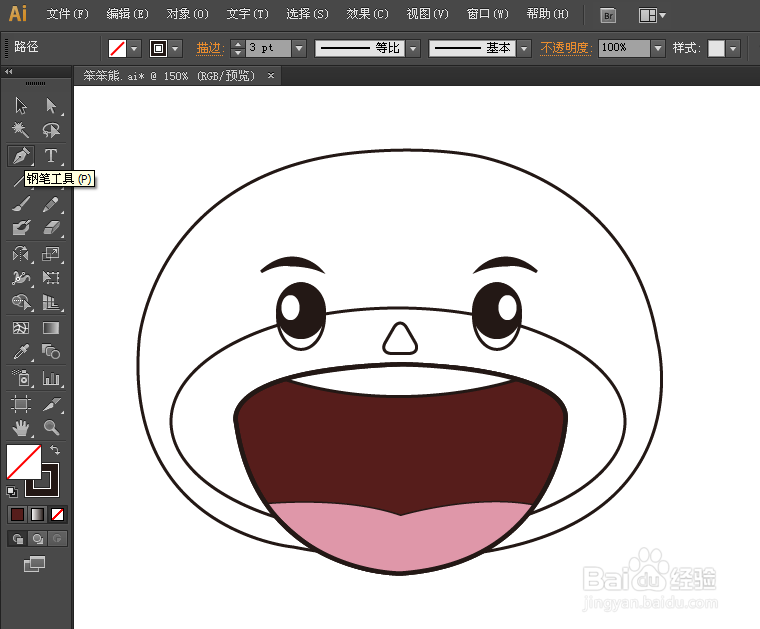Open arrange documents dropdown

652,16
